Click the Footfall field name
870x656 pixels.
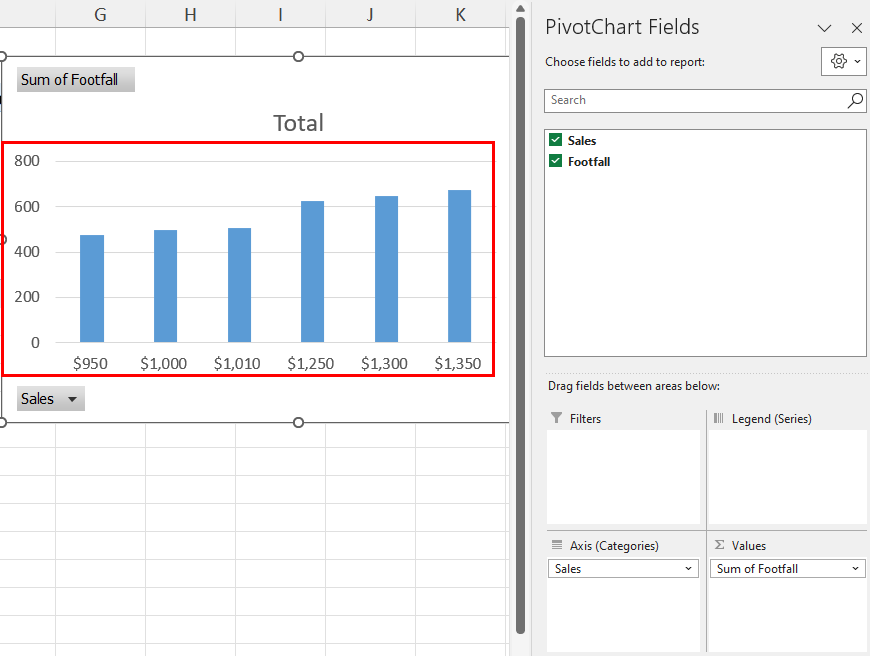click(x=589, y=162)
